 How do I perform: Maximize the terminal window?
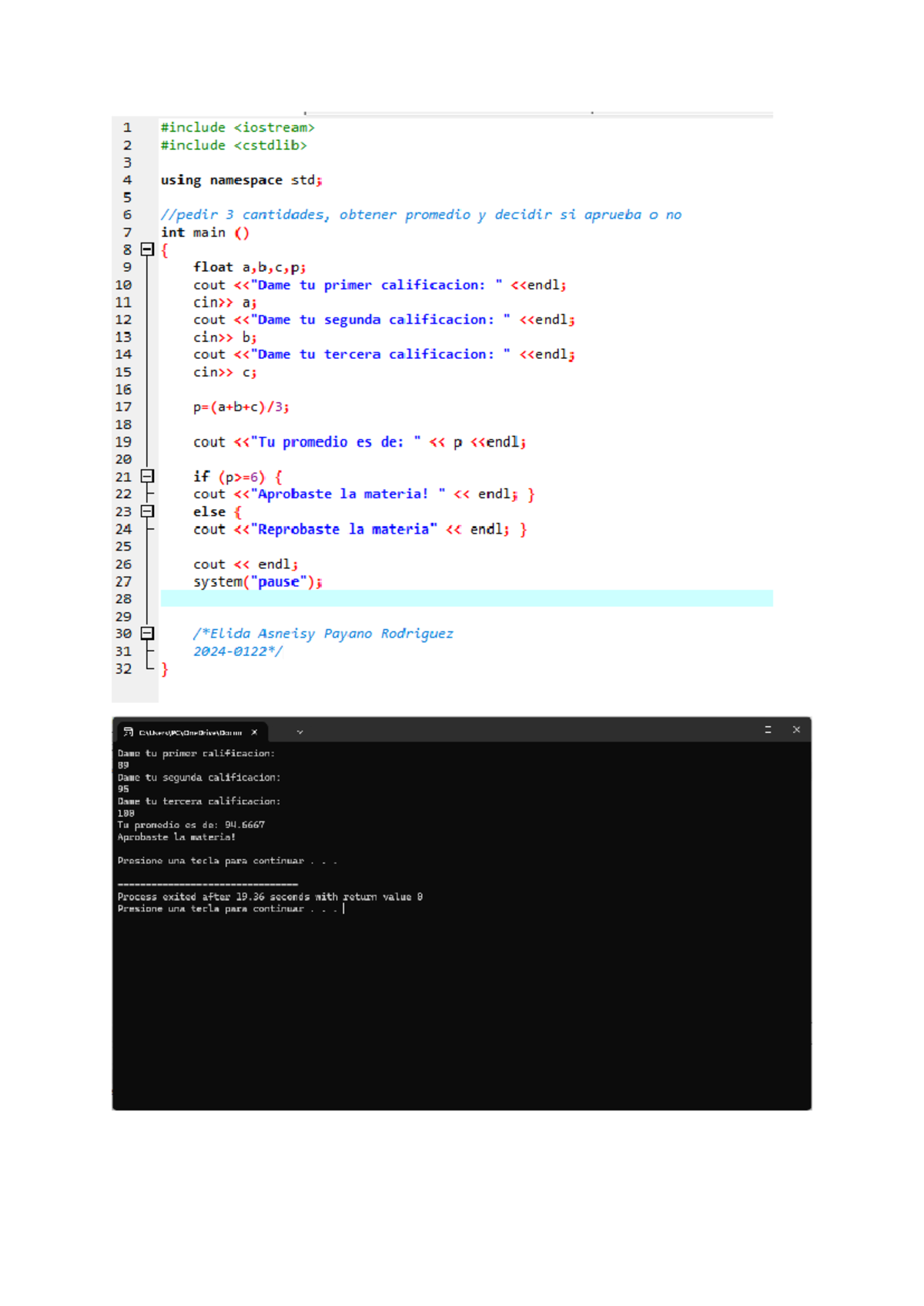pos(768,730)
